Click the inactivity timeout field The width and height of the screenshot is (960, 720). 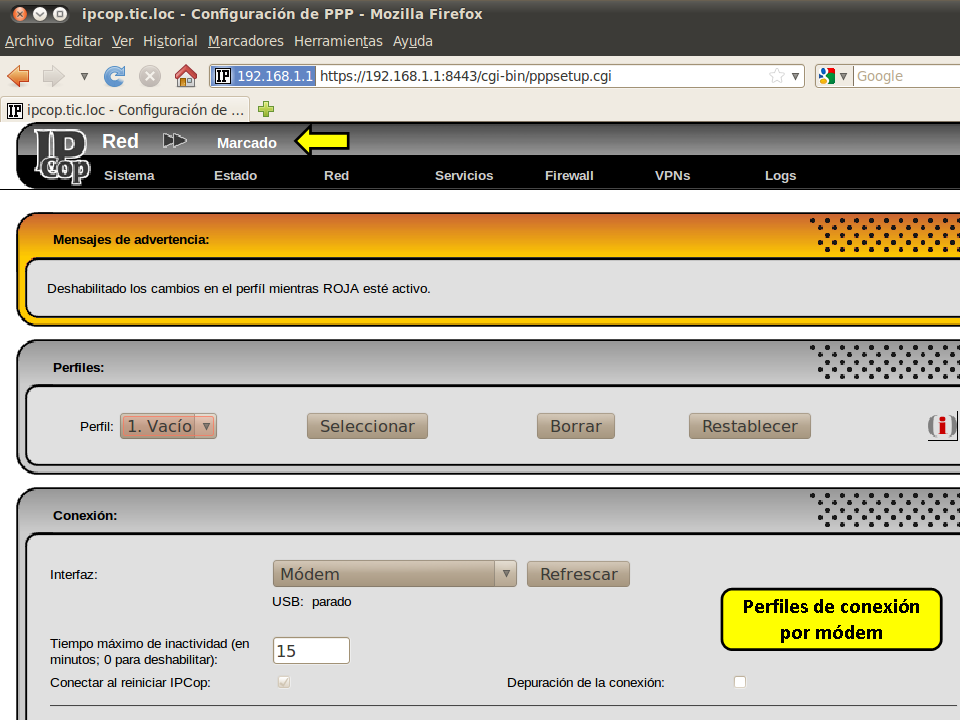coord(311,650)
